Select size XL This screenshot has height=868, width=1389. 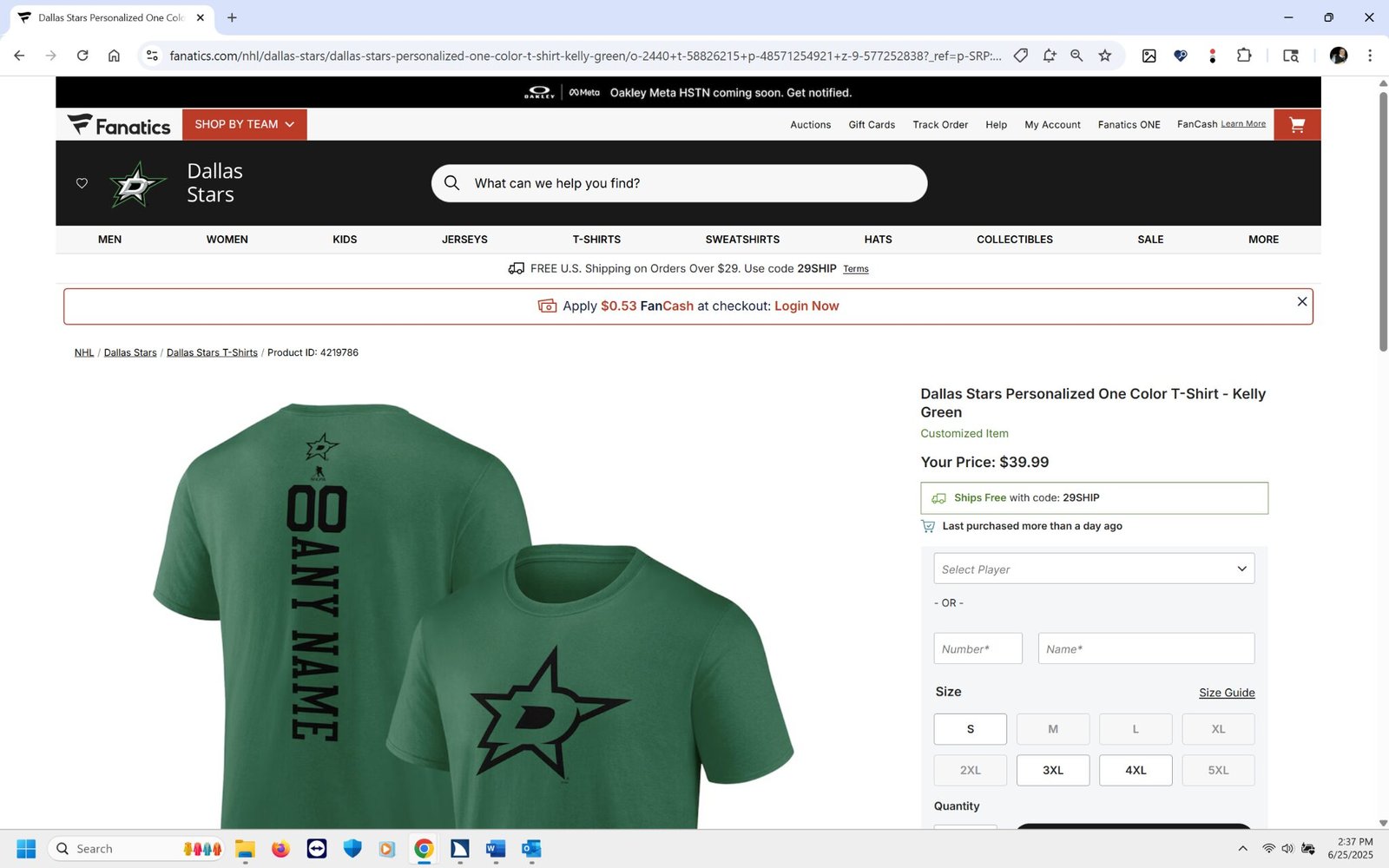[x=1218, y=729]
